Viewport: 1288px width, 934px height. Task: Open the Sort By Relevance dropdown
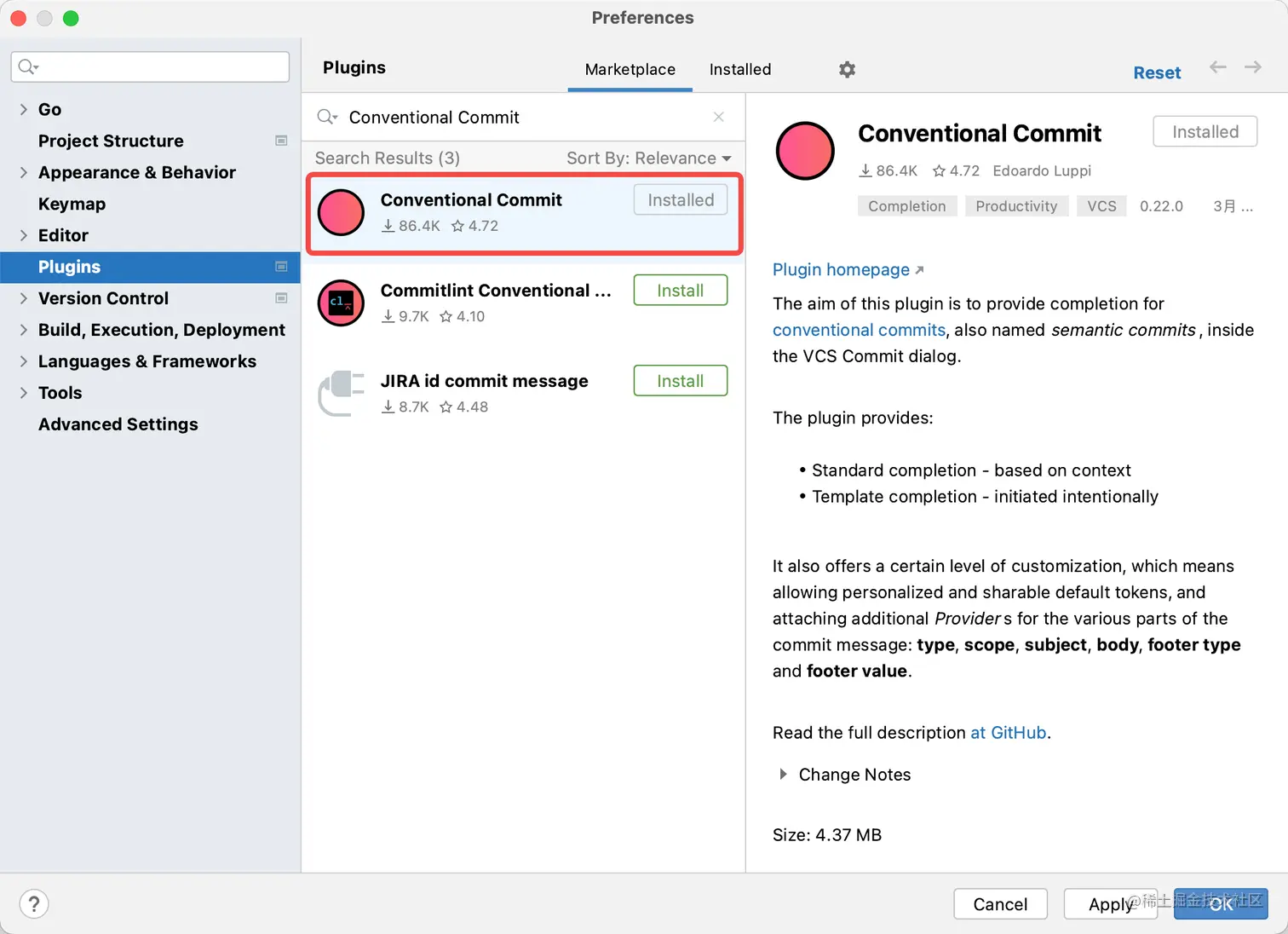(x=648, y=159)
